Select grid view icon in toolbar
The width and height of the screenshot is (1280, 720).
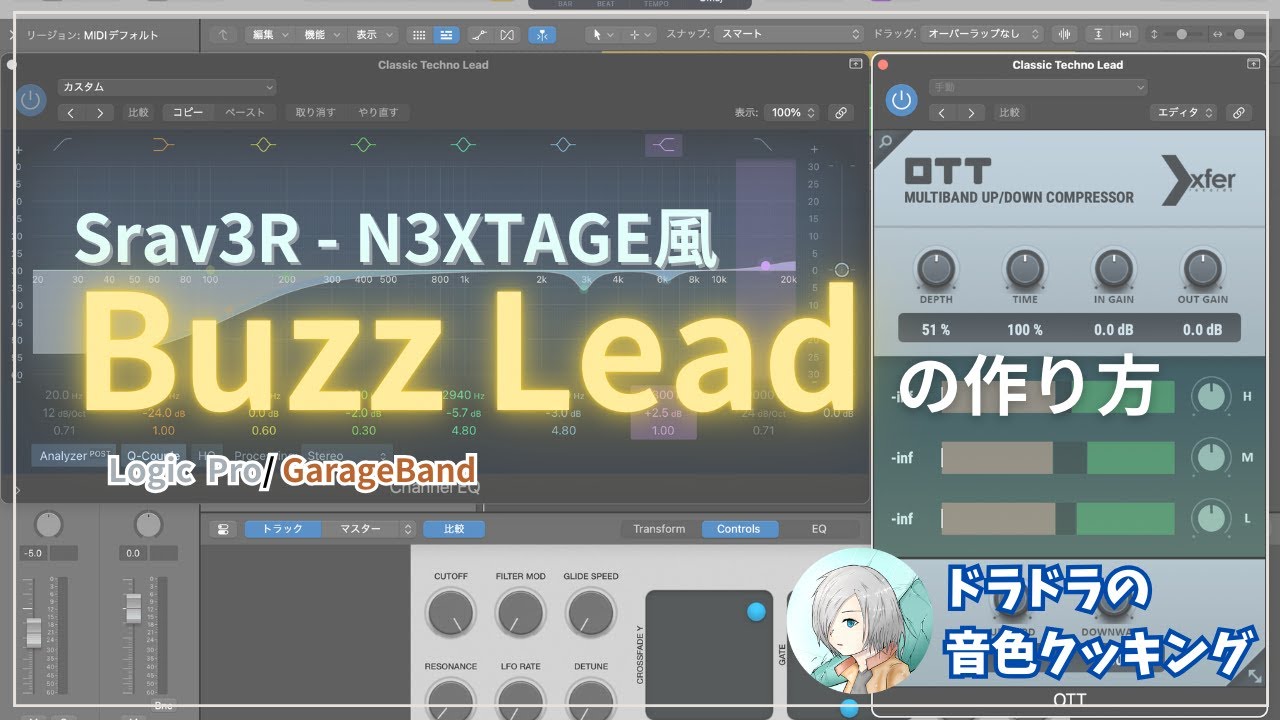tap(419, 34)
